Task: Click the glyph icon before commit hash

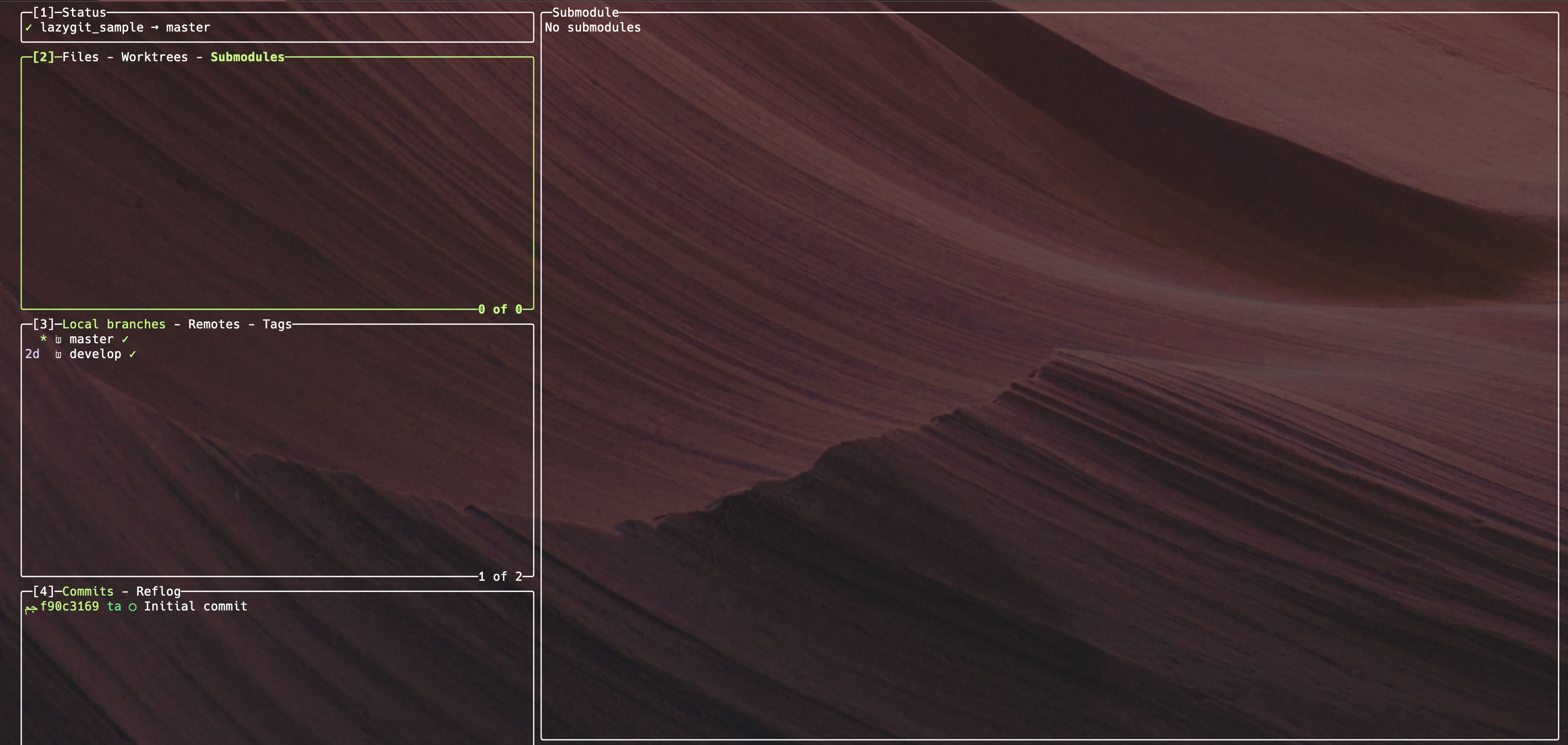Action: click(x=31, y=608)
